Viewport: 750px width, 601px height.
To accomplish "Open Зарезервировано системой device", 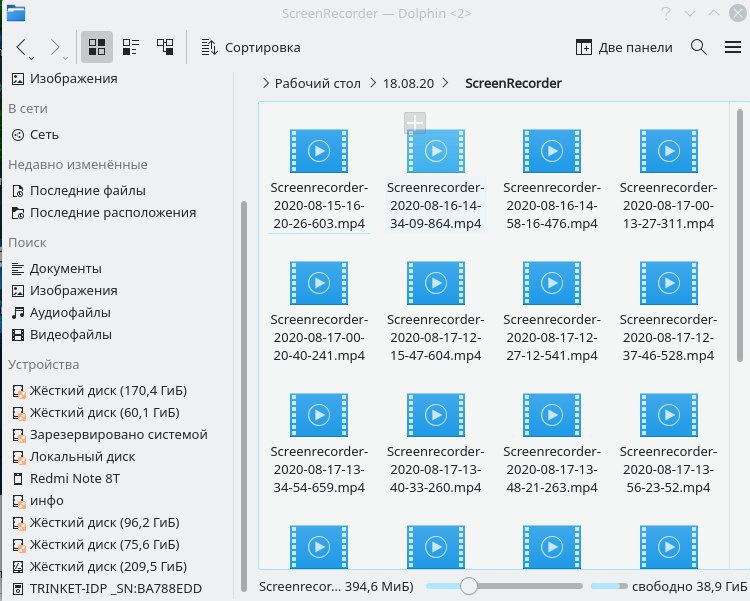I will click(x=109, y=434).
